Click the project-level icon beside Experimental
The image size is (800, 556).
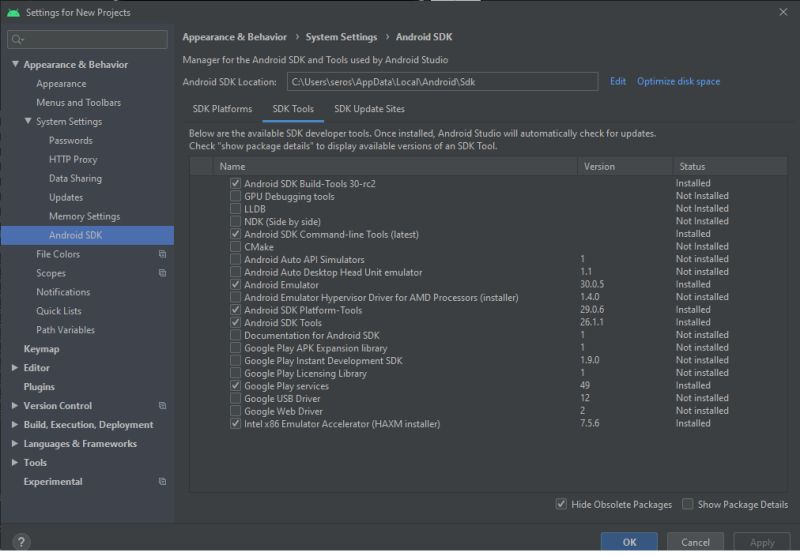tap(162, 482)
